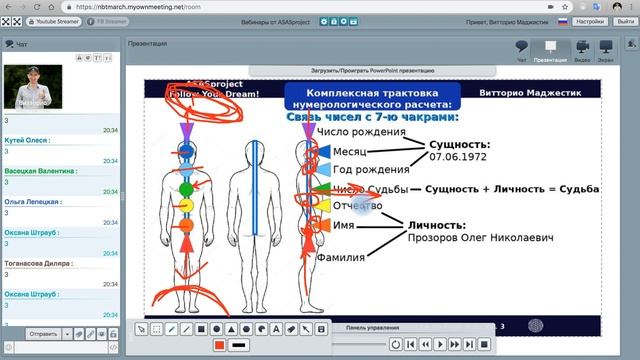The image size is (640, 360).
Task: Click presenter video thumbnail in chat
Action: coord(33,87)
